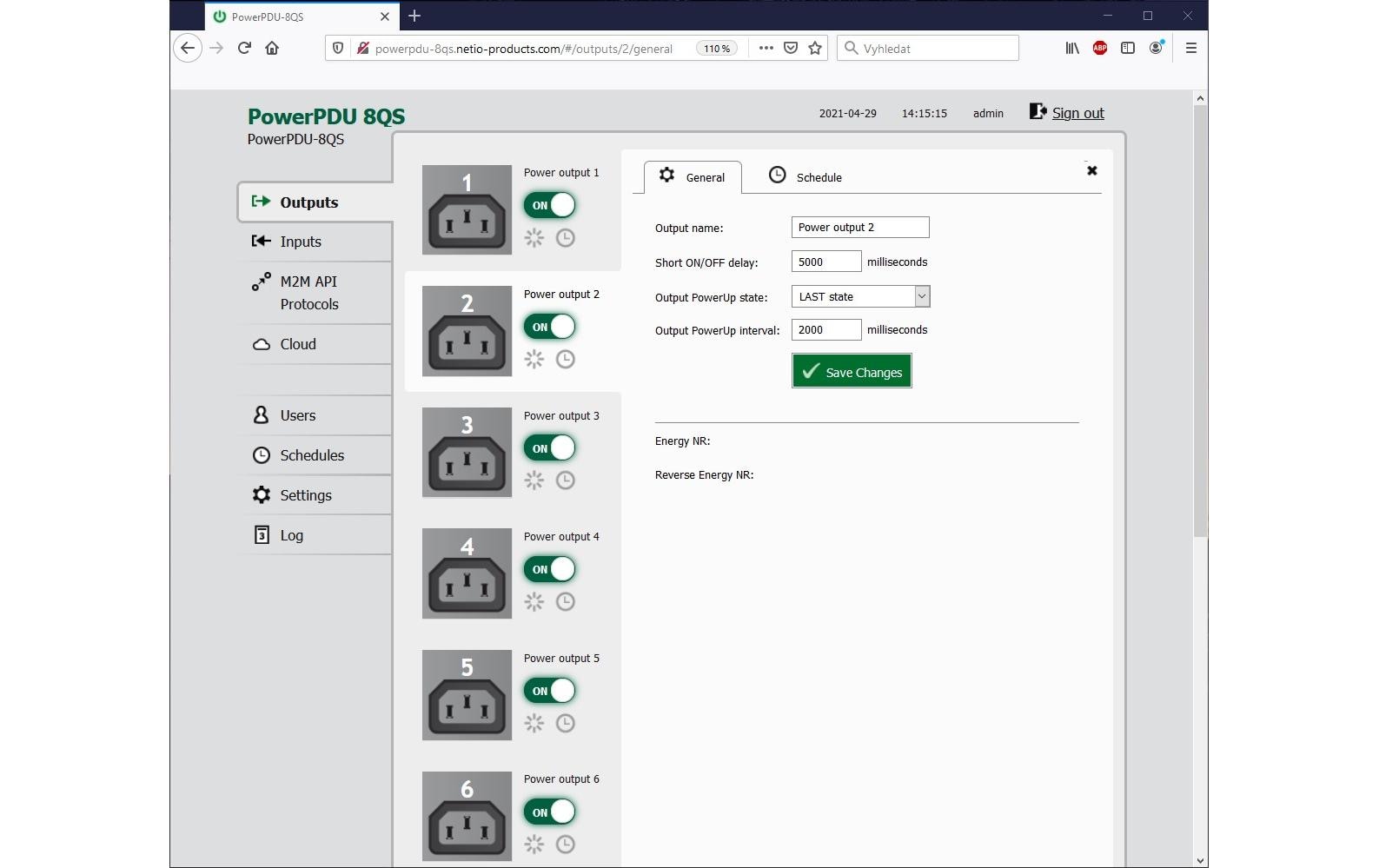
Task: Click the bookmark star icon in address bar
Action: [x=815, y=49]
